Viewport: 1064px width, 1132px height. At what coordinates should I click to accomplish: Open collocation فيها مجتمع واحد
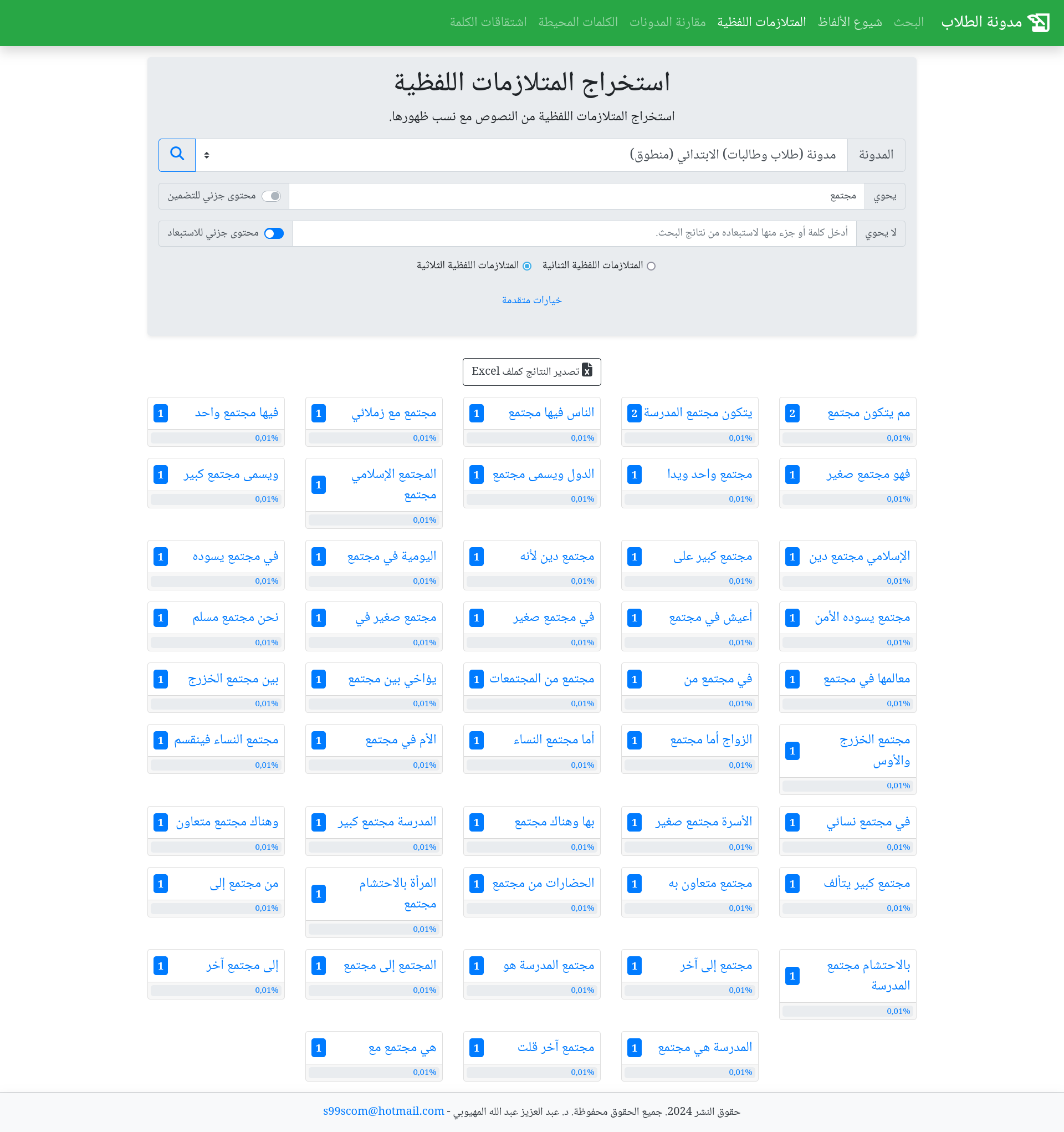(237, 413)
